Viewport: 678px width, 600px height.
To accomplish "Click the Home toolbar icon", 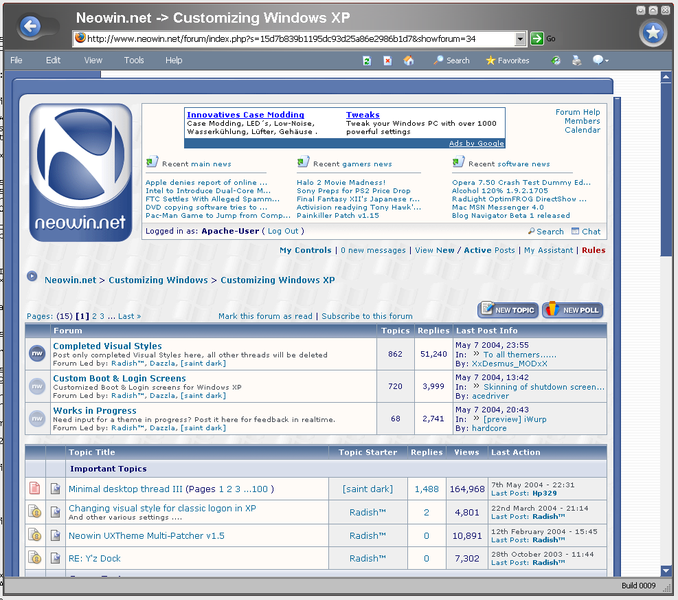I will tap(408, 61).
